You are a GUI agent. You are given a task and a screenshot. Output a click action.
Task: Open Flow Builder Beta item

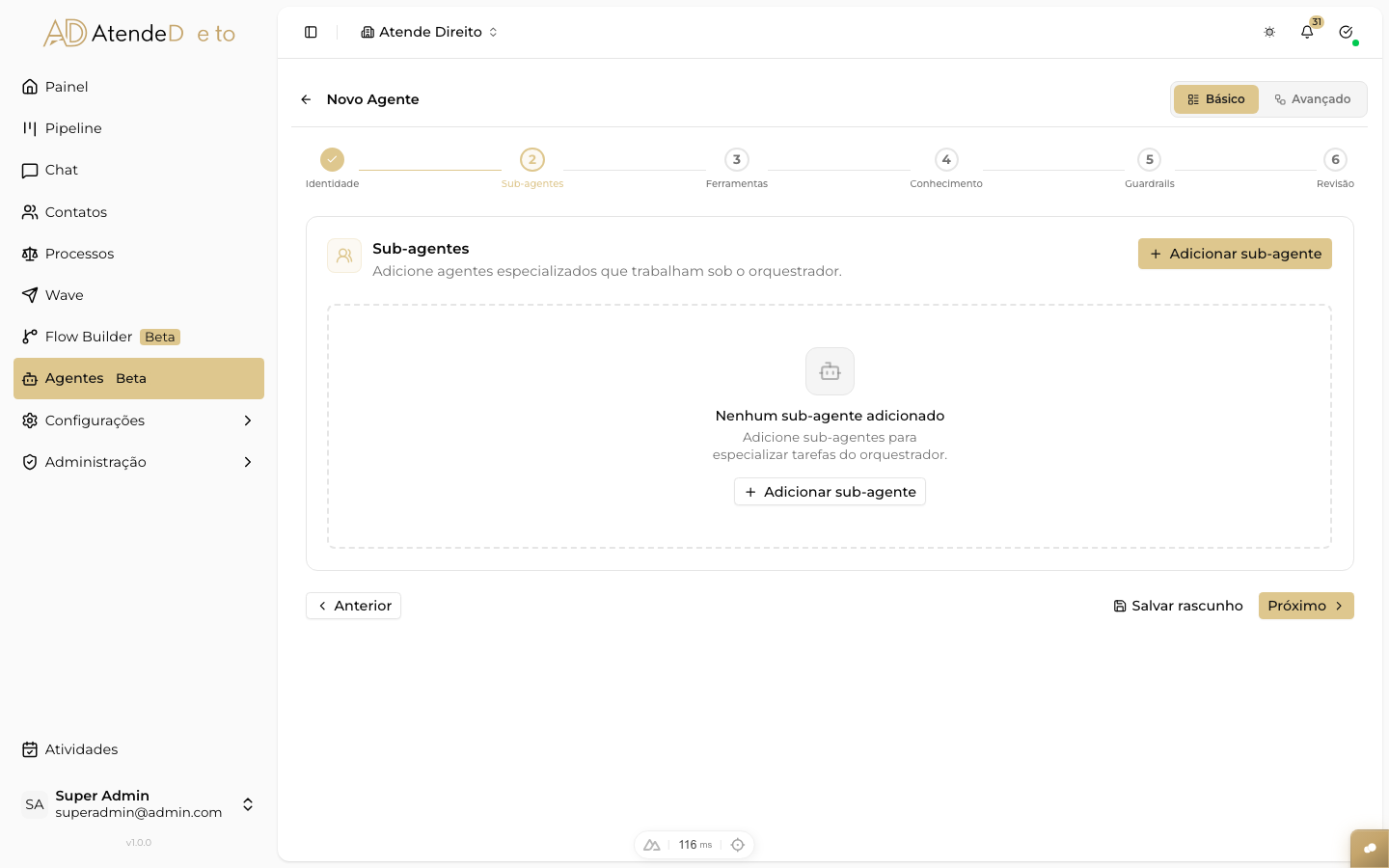(x=139, y=337)
